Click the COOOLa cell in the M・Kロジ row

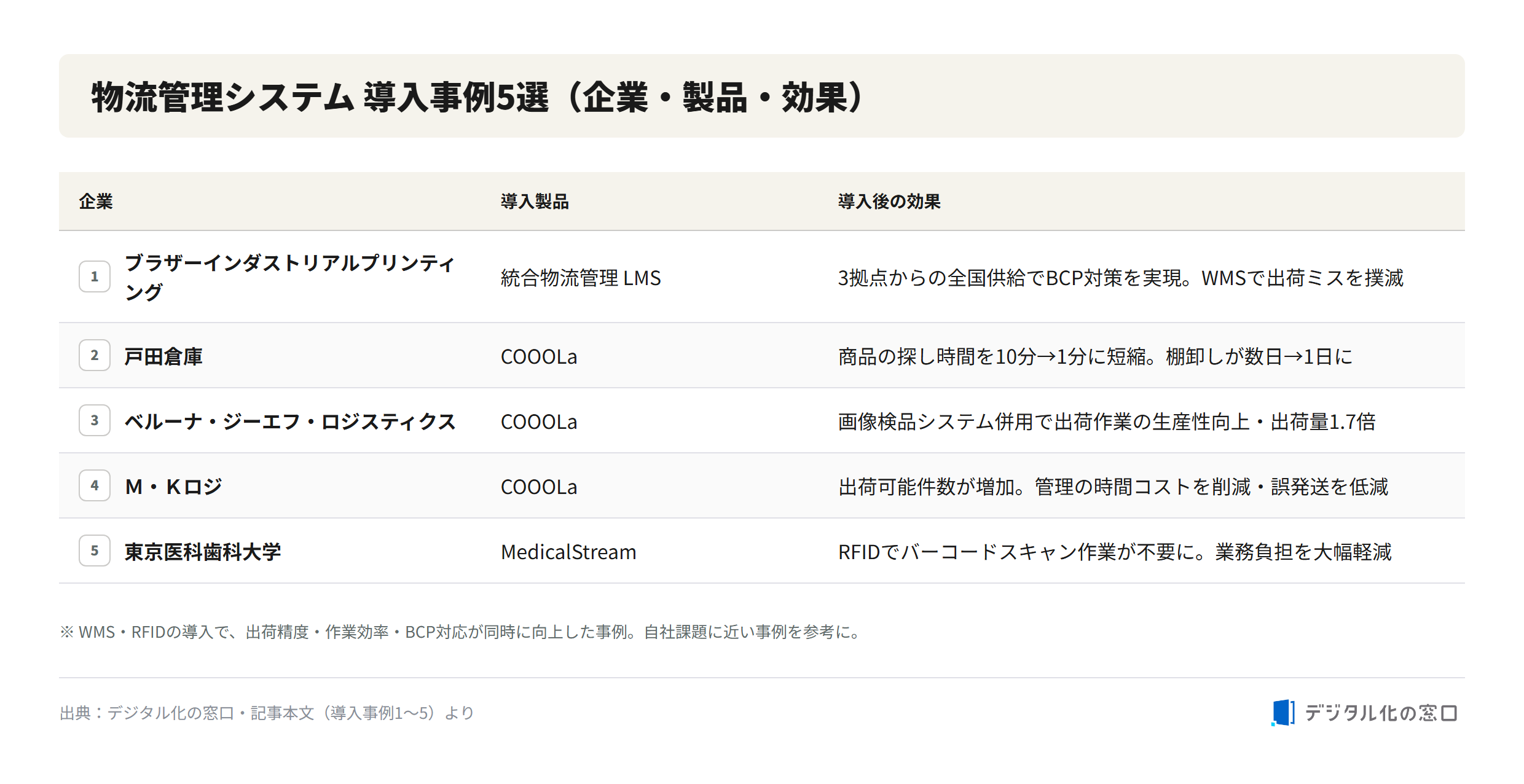[x=539, y=487]
